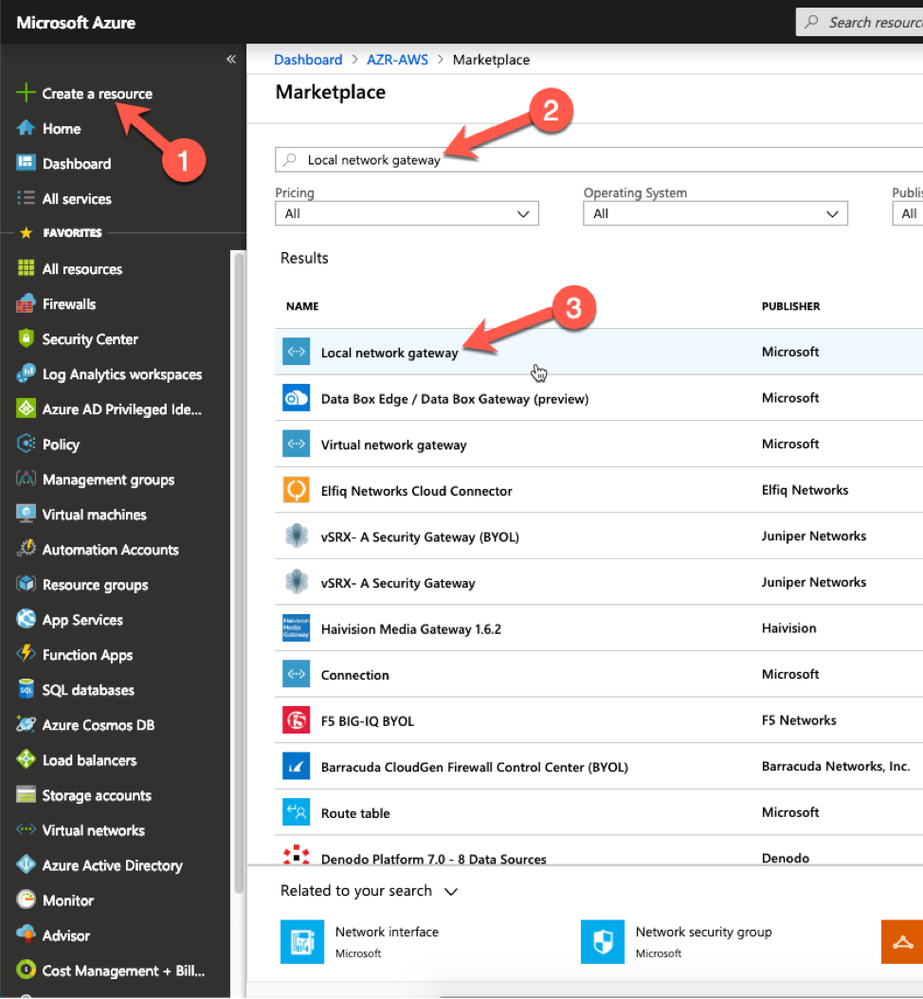923x999 pixels.
Task: Open the Network interface related tile
Action: [x=360, y=941]
